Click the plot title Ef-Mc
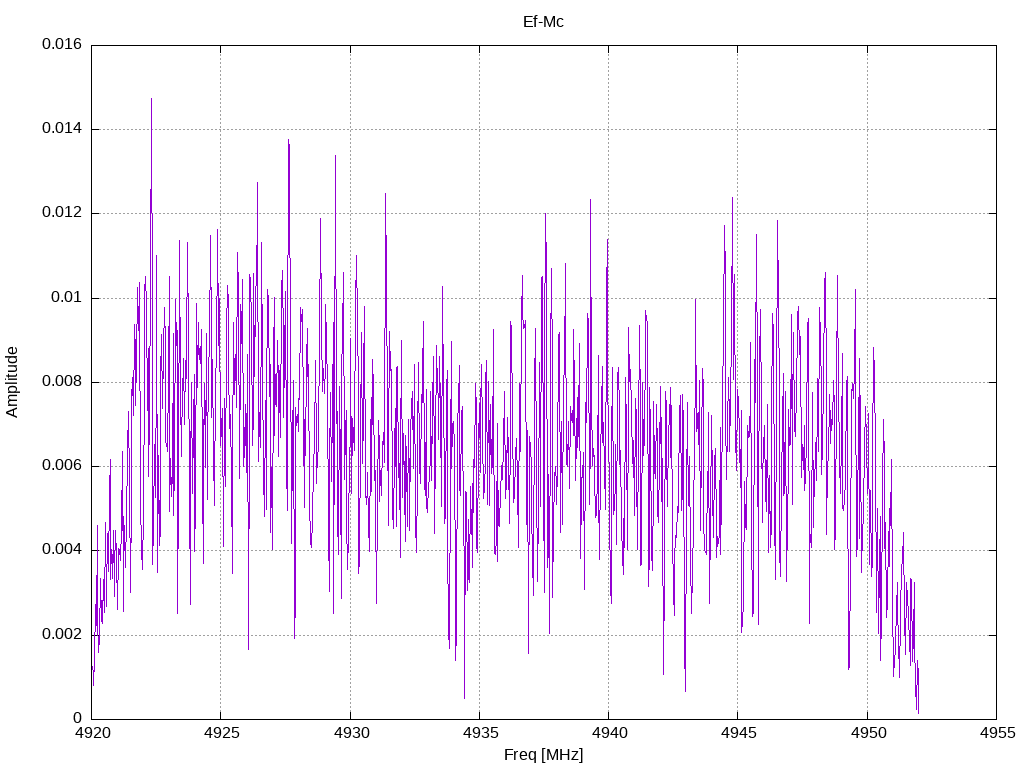This screenshot has width=1024, height=768. (x=543, y=22)
